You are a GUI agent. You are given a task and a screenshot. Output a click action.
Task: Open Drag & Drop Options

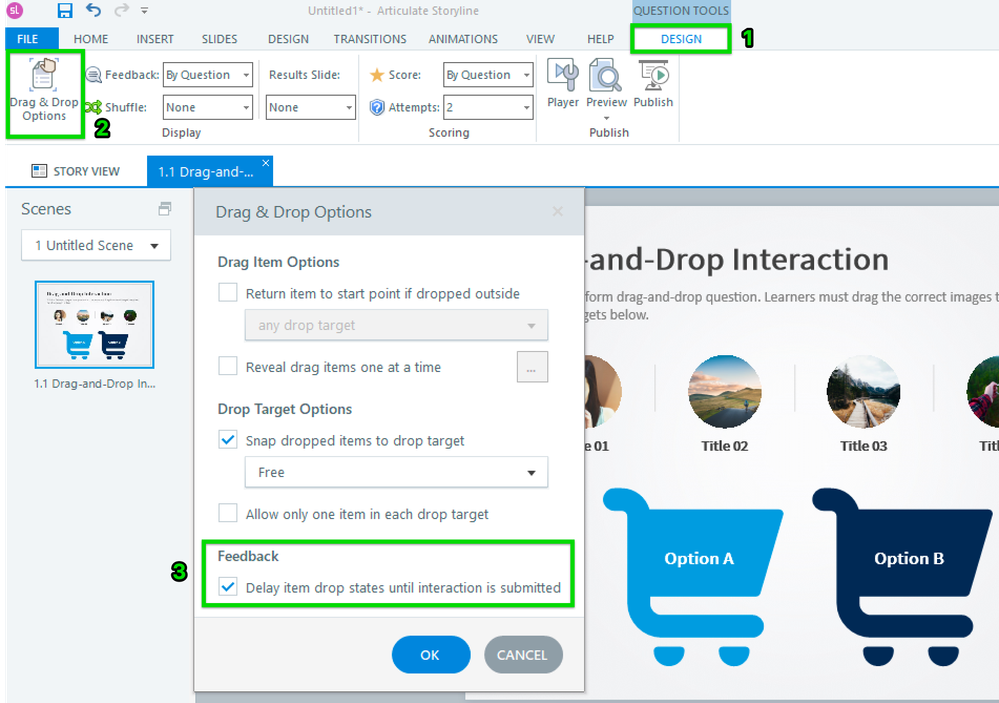tap(44, 93)
